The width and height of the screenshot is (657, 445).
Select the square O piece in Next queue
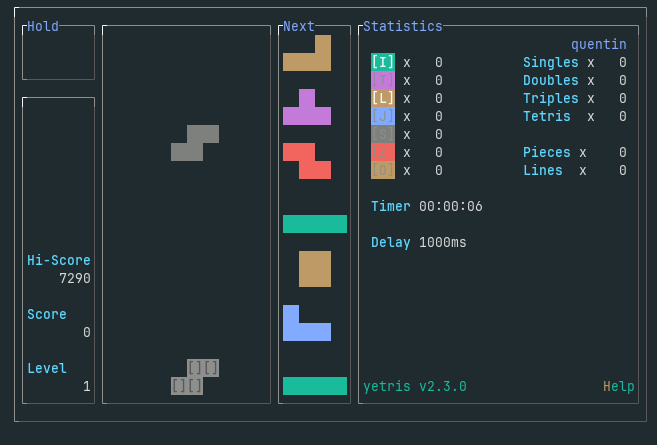click(315, 269)
